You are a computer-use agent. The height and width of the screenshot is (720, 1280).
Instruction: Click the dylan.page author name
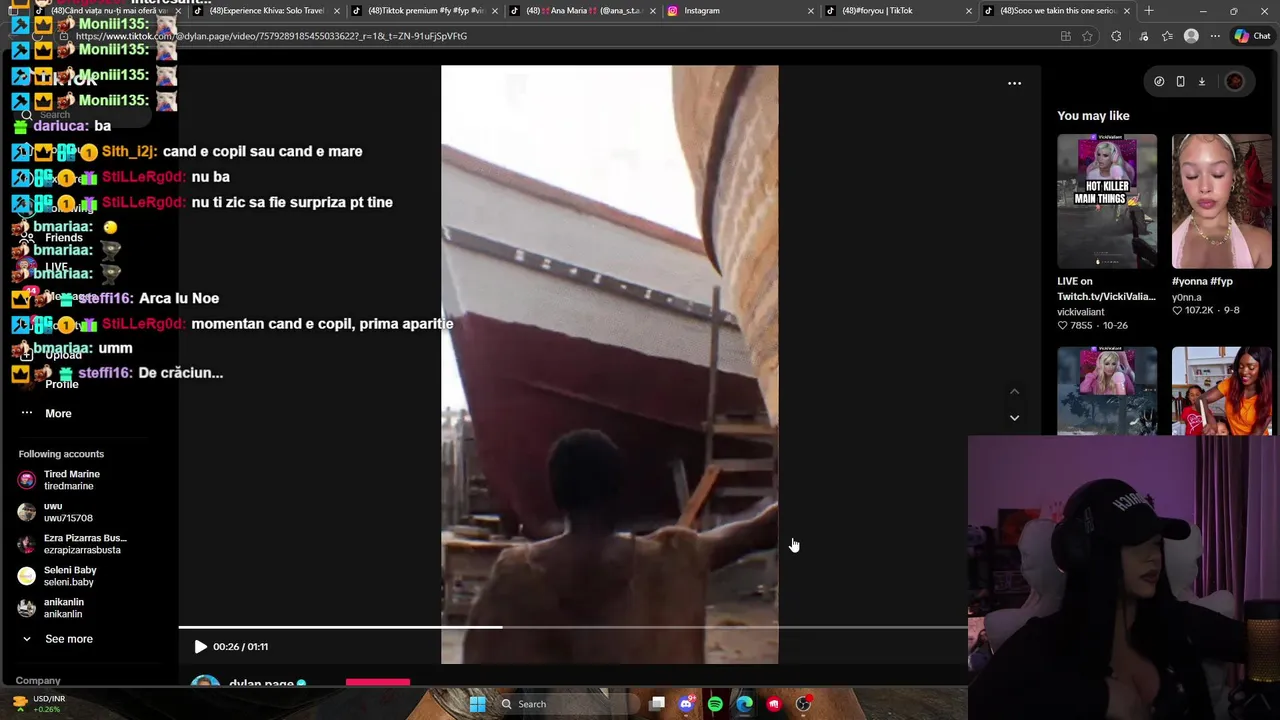click(x=261, y=684)
